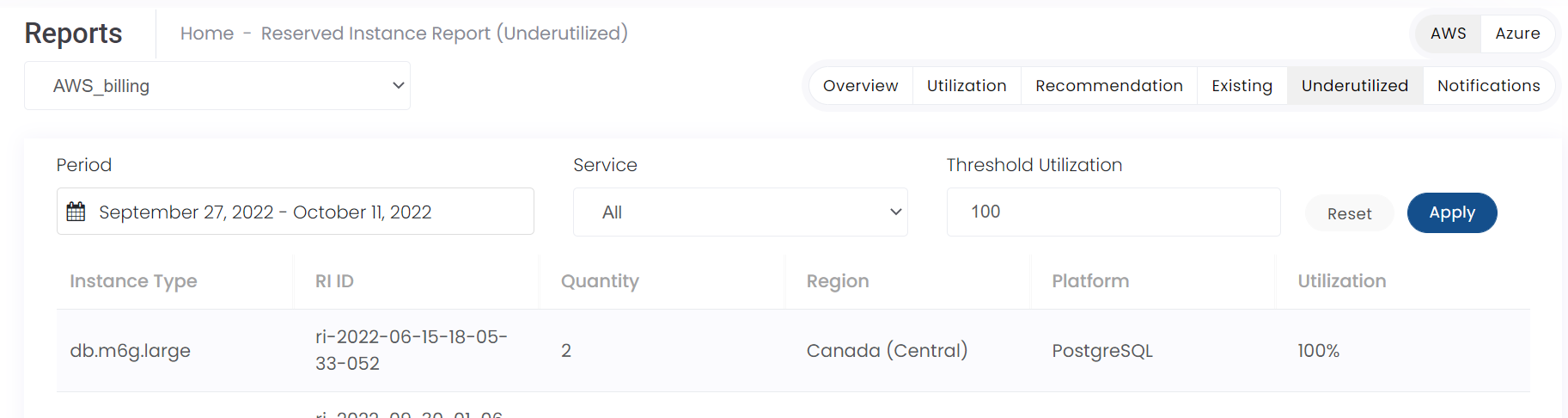Click the calendar icon in Period field
Viewport: 1568px width, 418px height.
click(x=76, y=212)
